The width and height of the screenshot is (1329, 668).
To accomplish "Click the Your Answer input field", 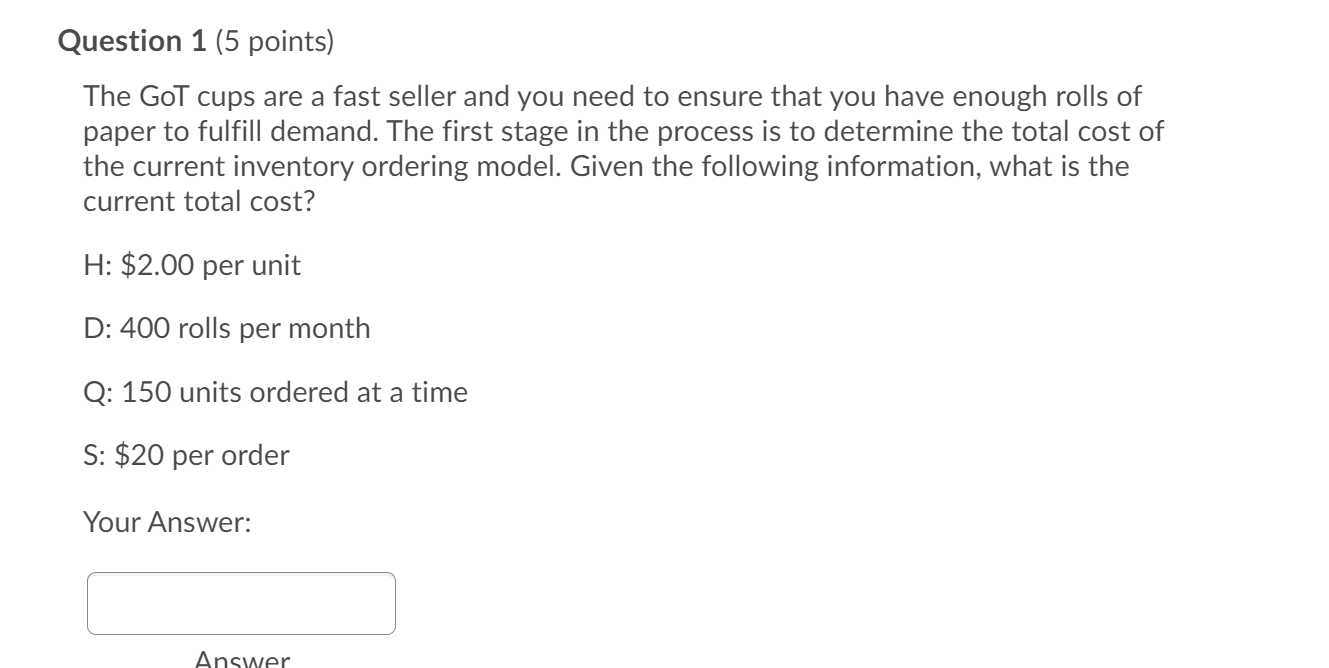I will click(x=241, y=603).
